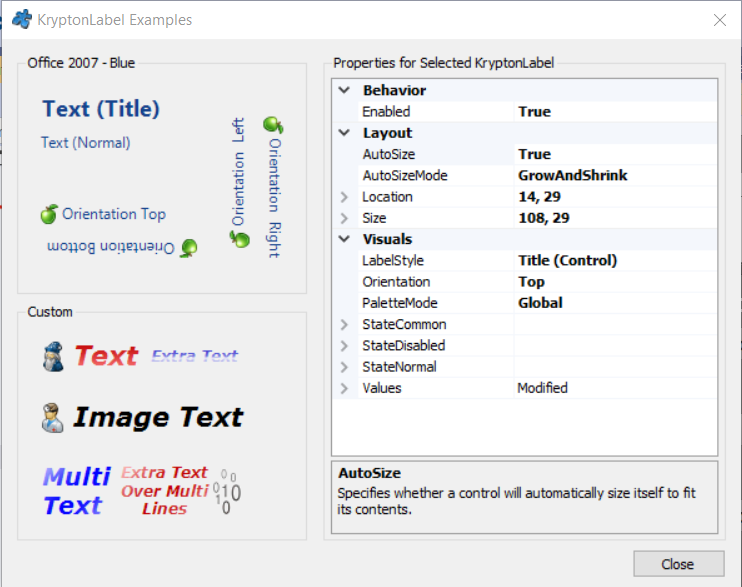This screenshot has height=587, width=742.
Task: Click the wizard icon next to red Text
Action: tap(53, 356)
